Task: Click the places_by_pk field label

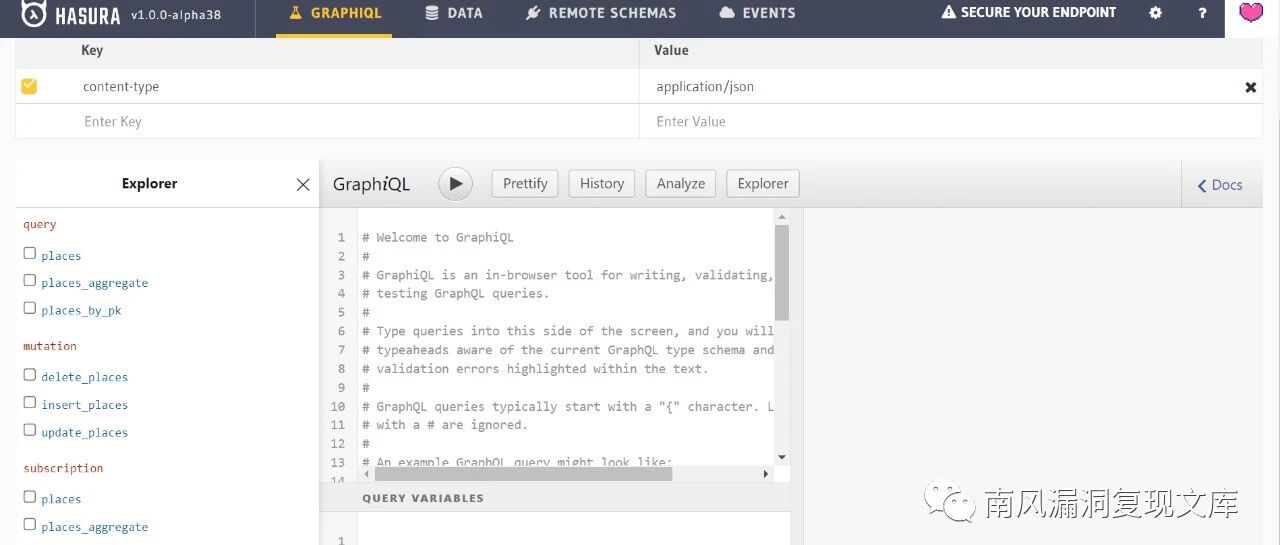Action: tap(81, 311)
